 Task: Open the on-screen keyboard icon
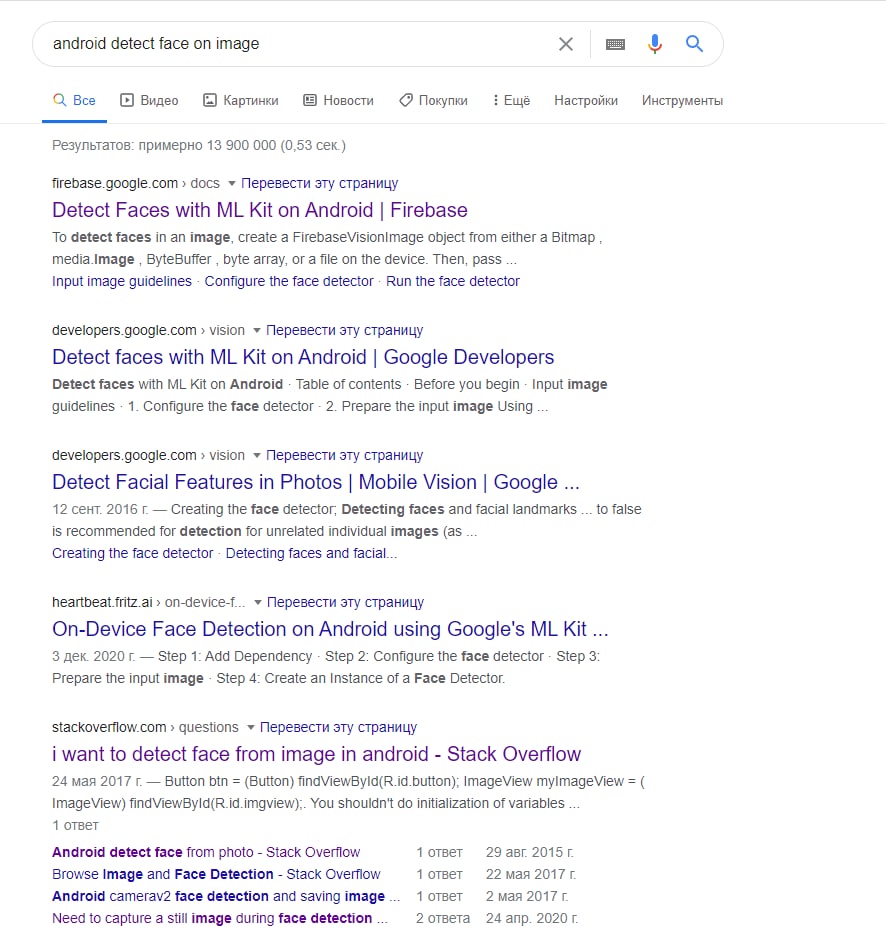pos(615,44)
